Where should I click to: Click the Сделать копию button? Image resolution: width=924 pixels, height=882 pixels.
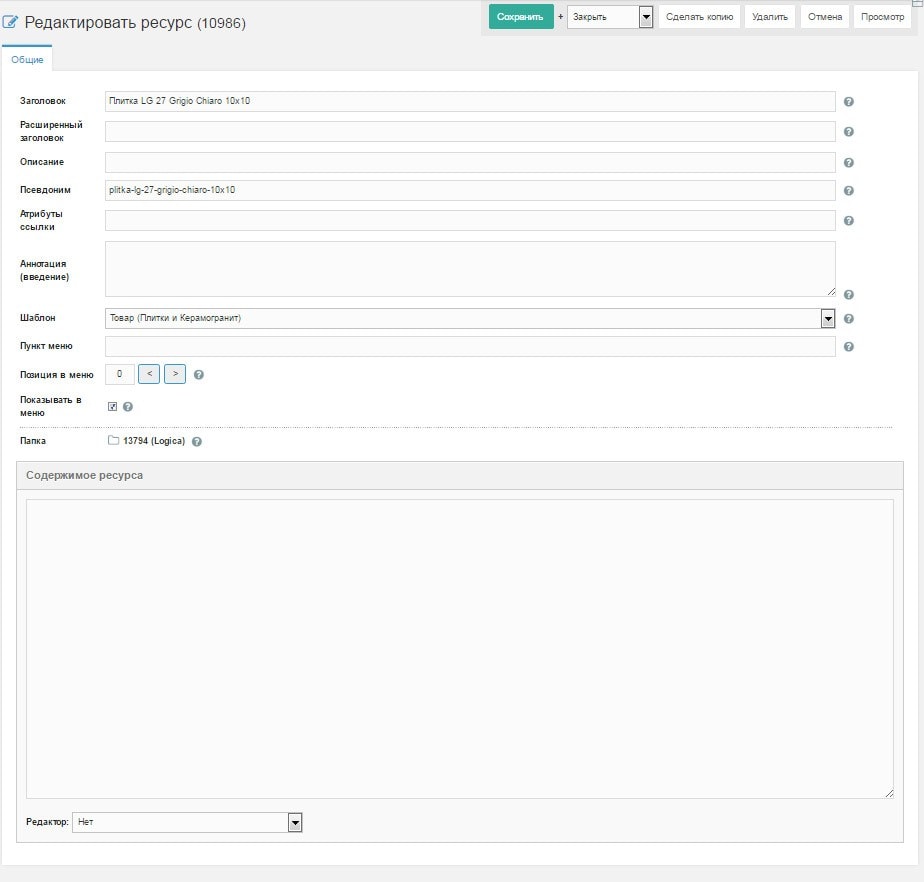pyautogui.click(x=699, y=17)
